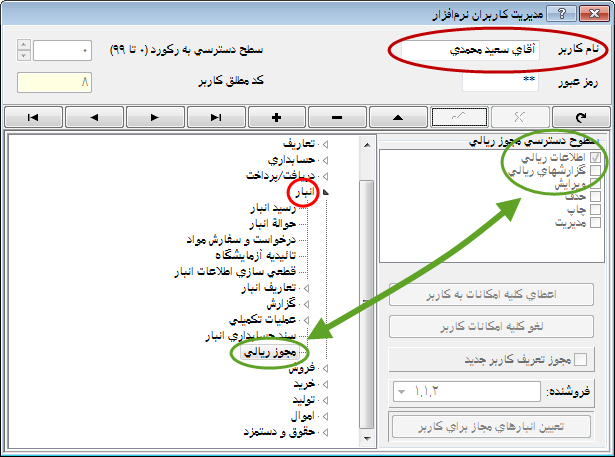Expand the گزارش tree node
Image resolution: width=615 pixels, height=457 pixels.
click(306, 304)
